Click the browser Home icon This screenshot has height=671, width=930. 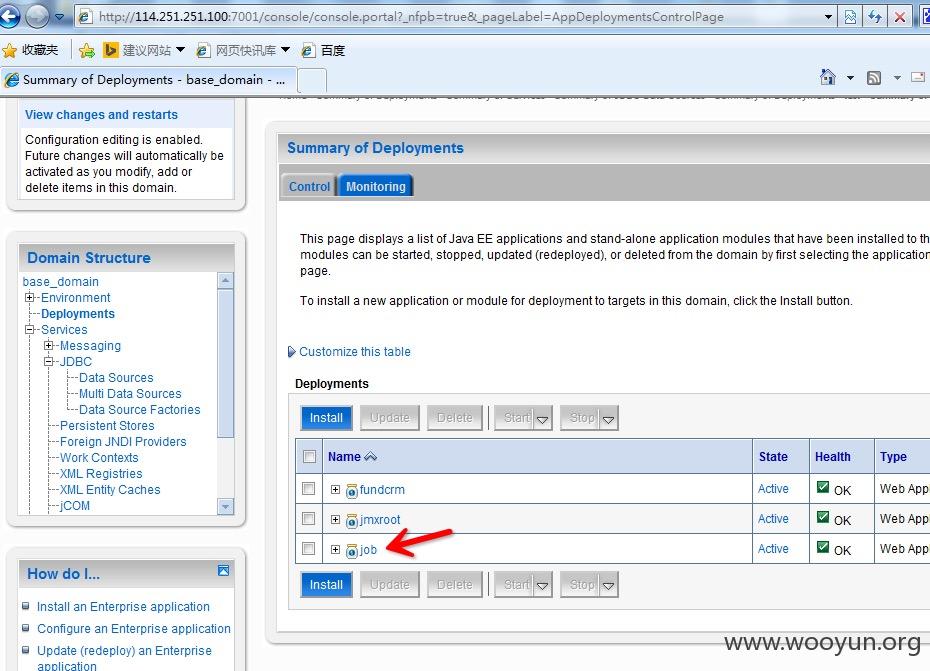click(x=828, y=77)
